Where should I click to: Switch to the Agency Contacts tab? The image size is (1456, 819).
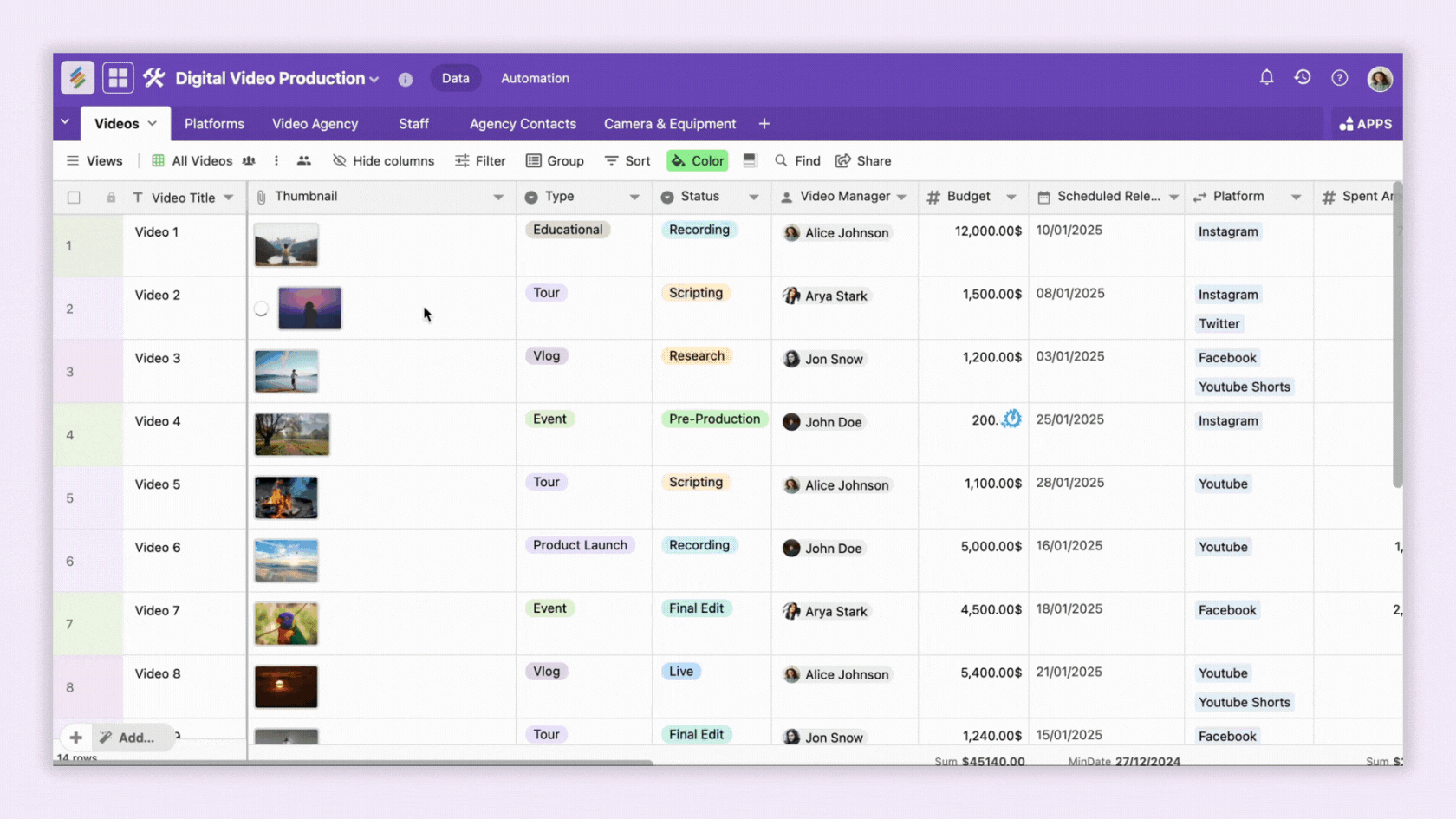pyautogui.click(x=523, y=124)
